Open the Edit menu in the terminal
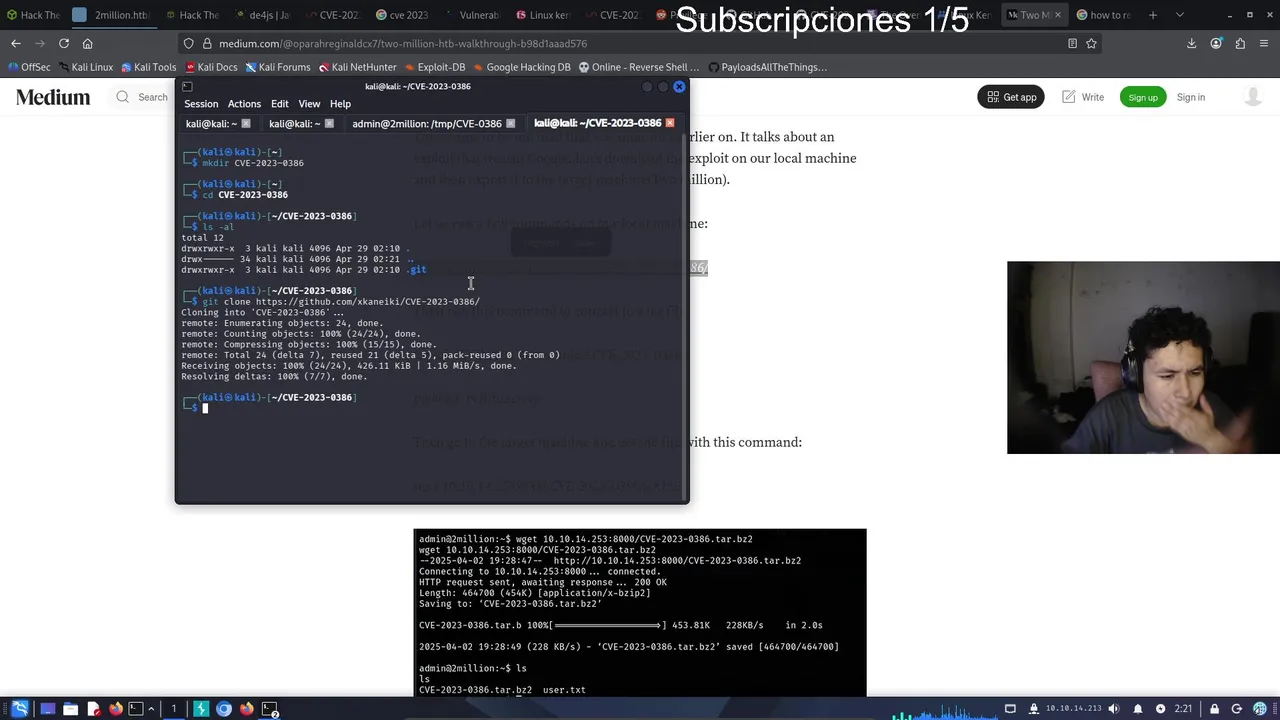The height and width of the screenshot is (720, 1280). [279, 104]
